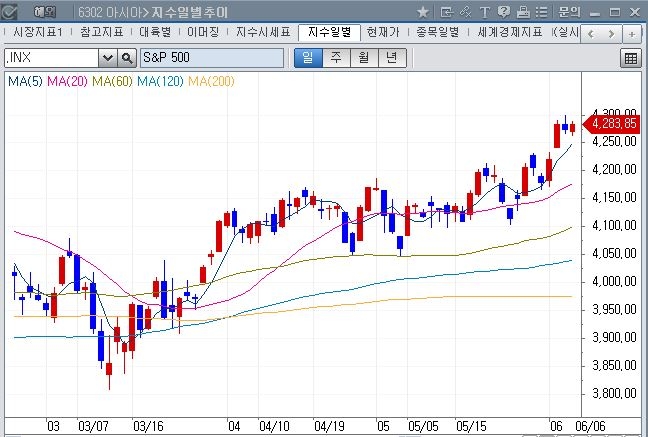
Task: Open help speech bubble question icon
Action: click(503, 12)
